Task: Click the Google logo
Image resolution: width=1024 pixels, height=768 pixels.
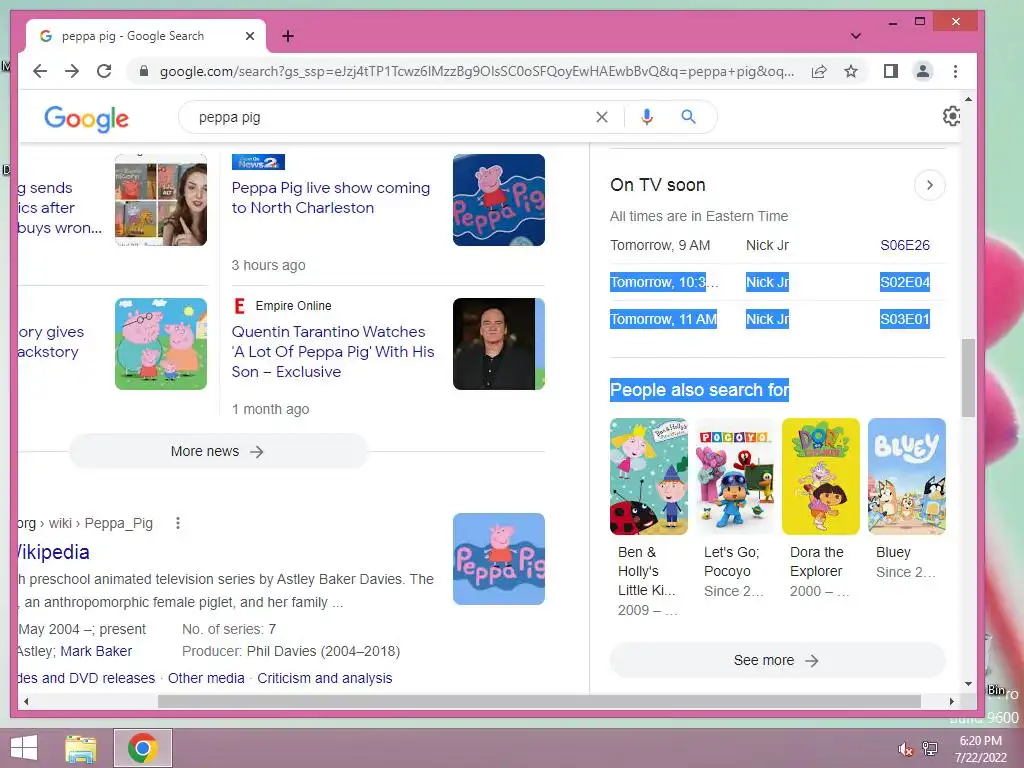Action: [86, 118]
